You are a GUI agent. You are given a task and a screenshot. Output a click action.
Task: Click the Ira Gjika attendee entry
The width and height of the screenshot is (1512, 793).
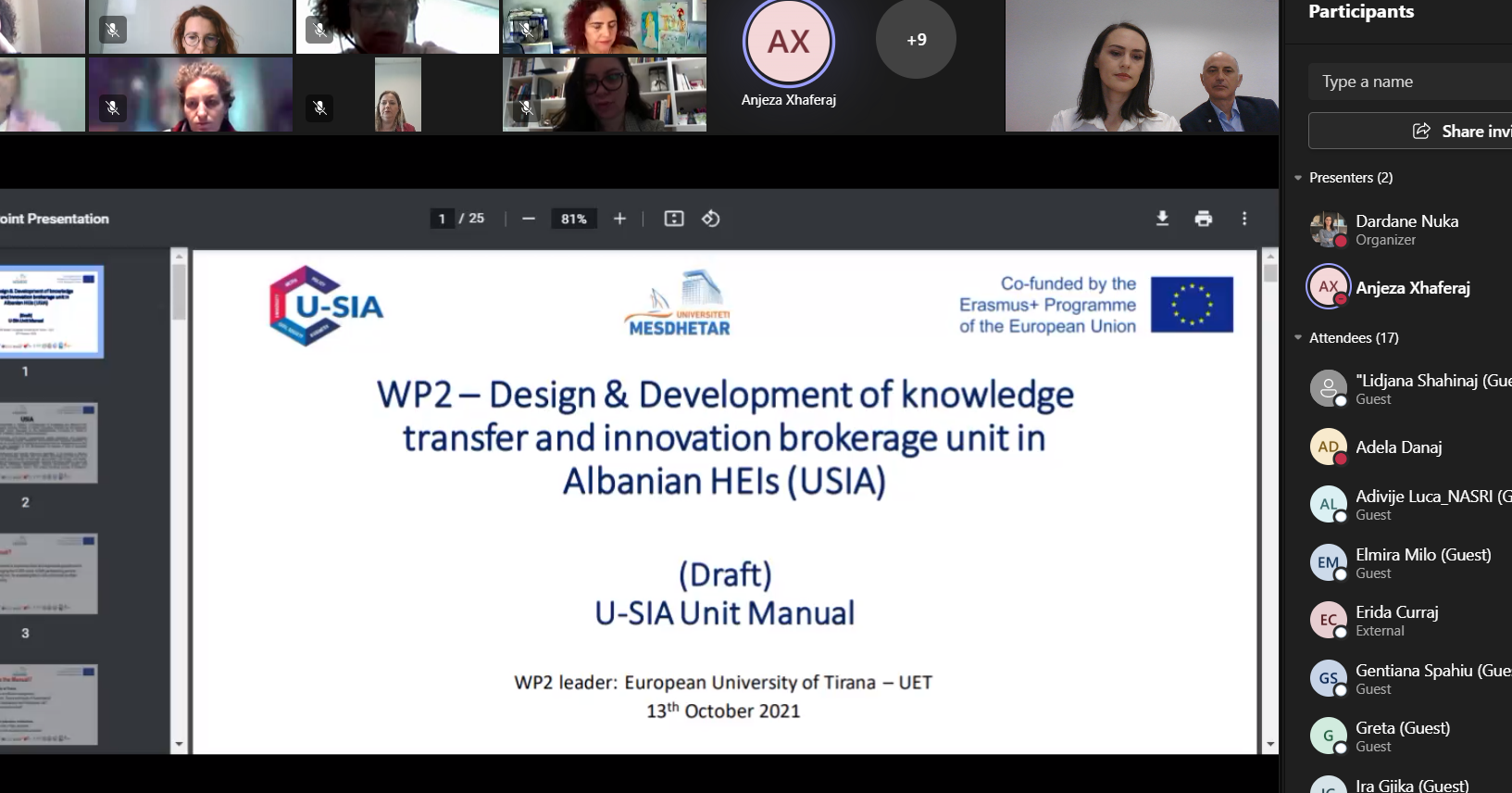tap(1410, 785)
